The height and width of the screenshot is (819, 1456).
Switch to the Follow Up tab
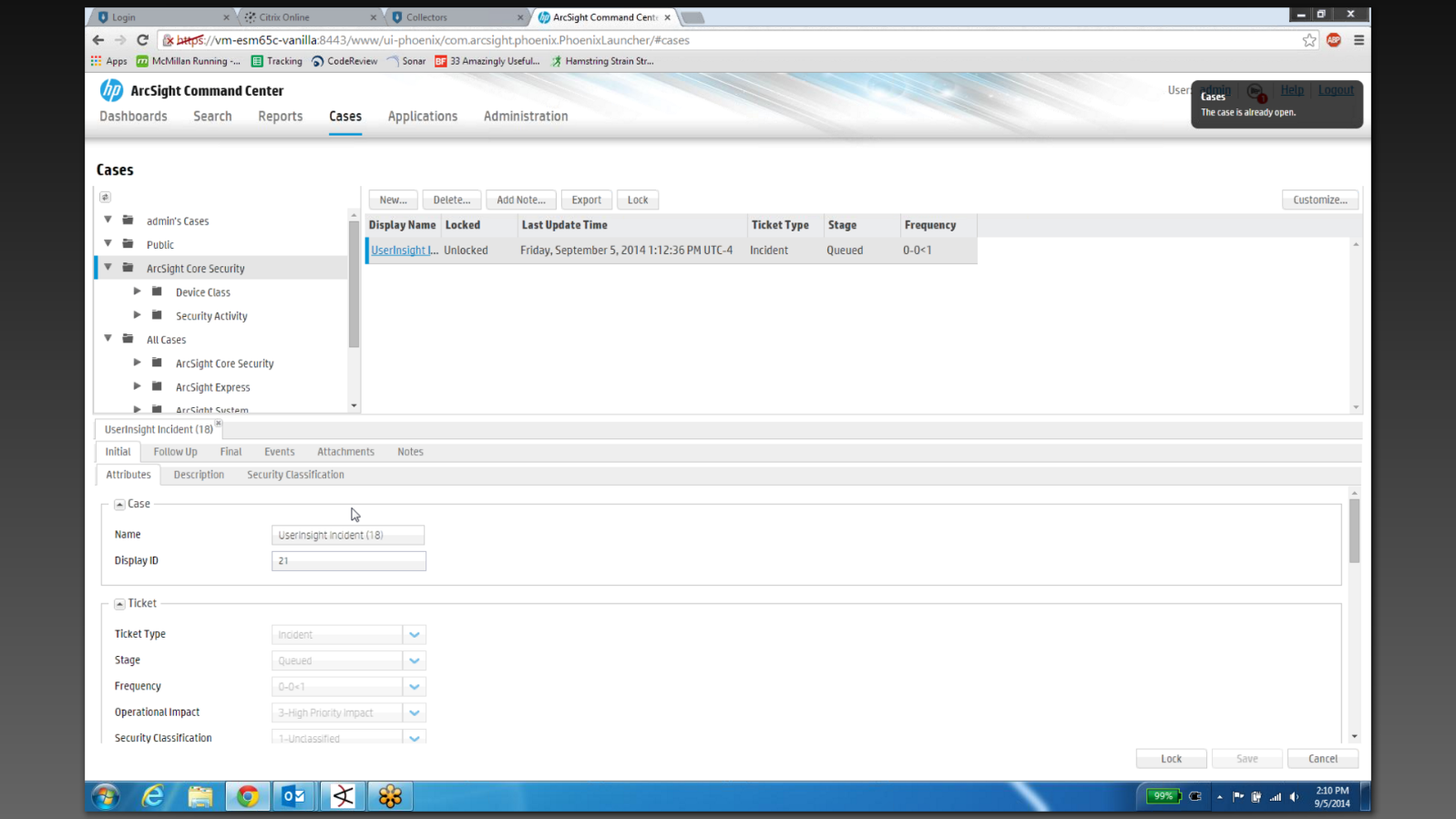click(175, 452)
